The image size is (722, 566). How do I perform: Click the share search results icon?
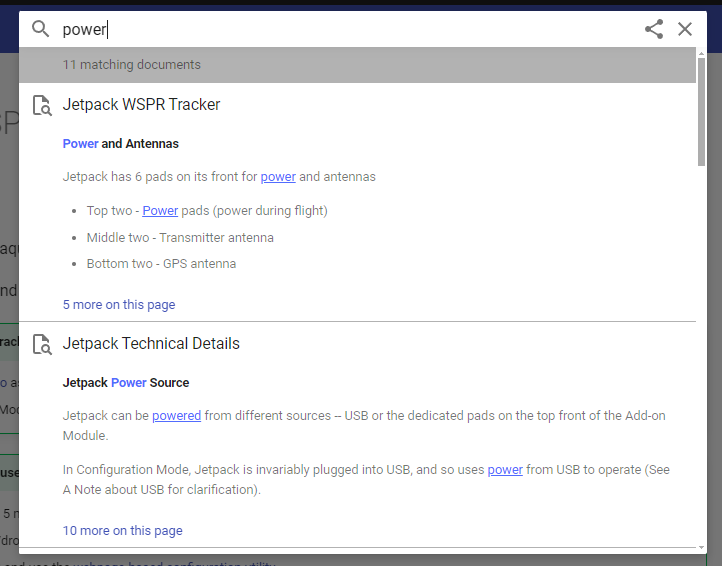654,29
